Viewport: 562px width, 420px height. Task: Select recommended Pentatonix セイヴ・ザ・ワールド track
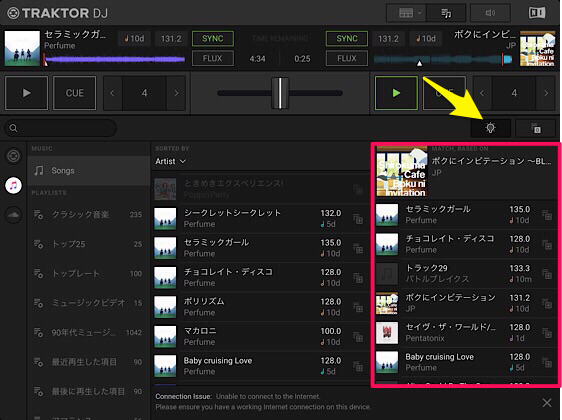pyautogui.click(x=466, y=333)
